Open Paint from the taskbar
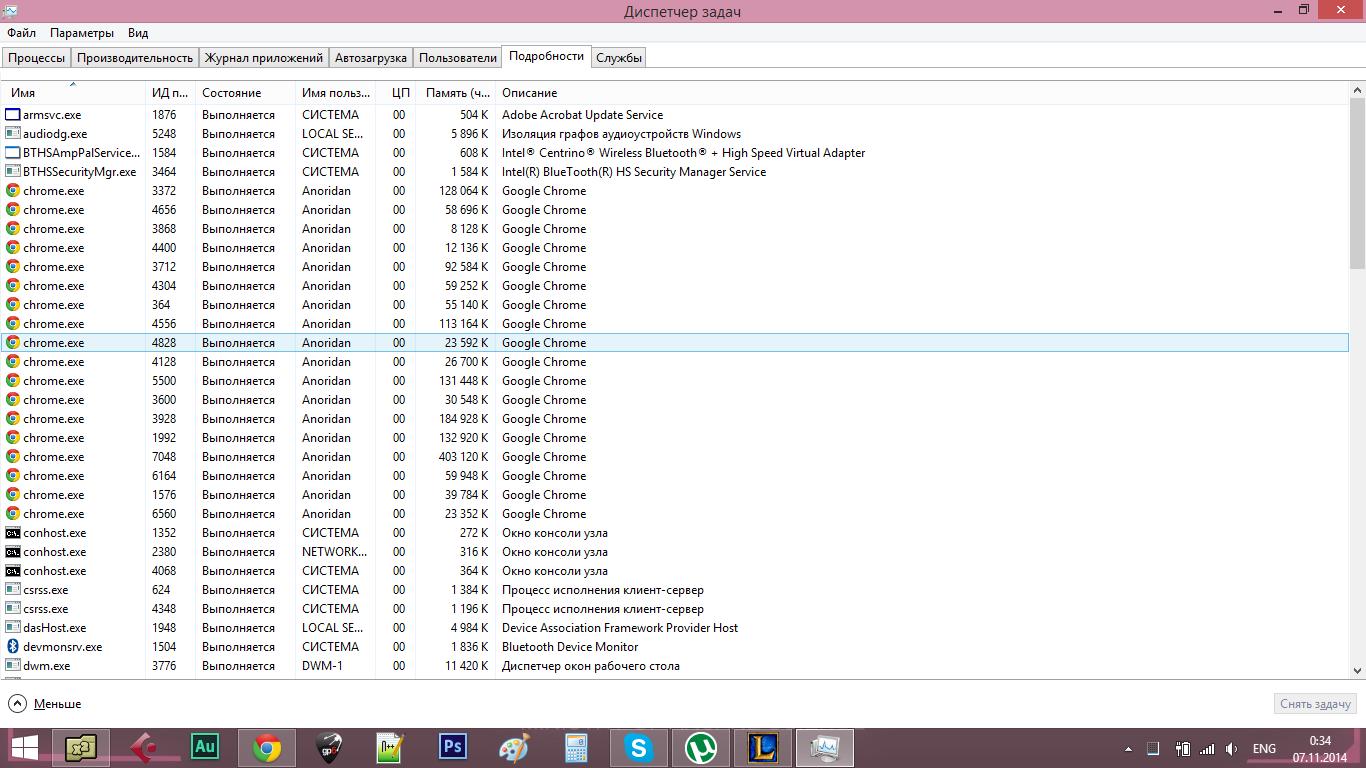The image size is (1366, 768). click(x=514, y=748)
